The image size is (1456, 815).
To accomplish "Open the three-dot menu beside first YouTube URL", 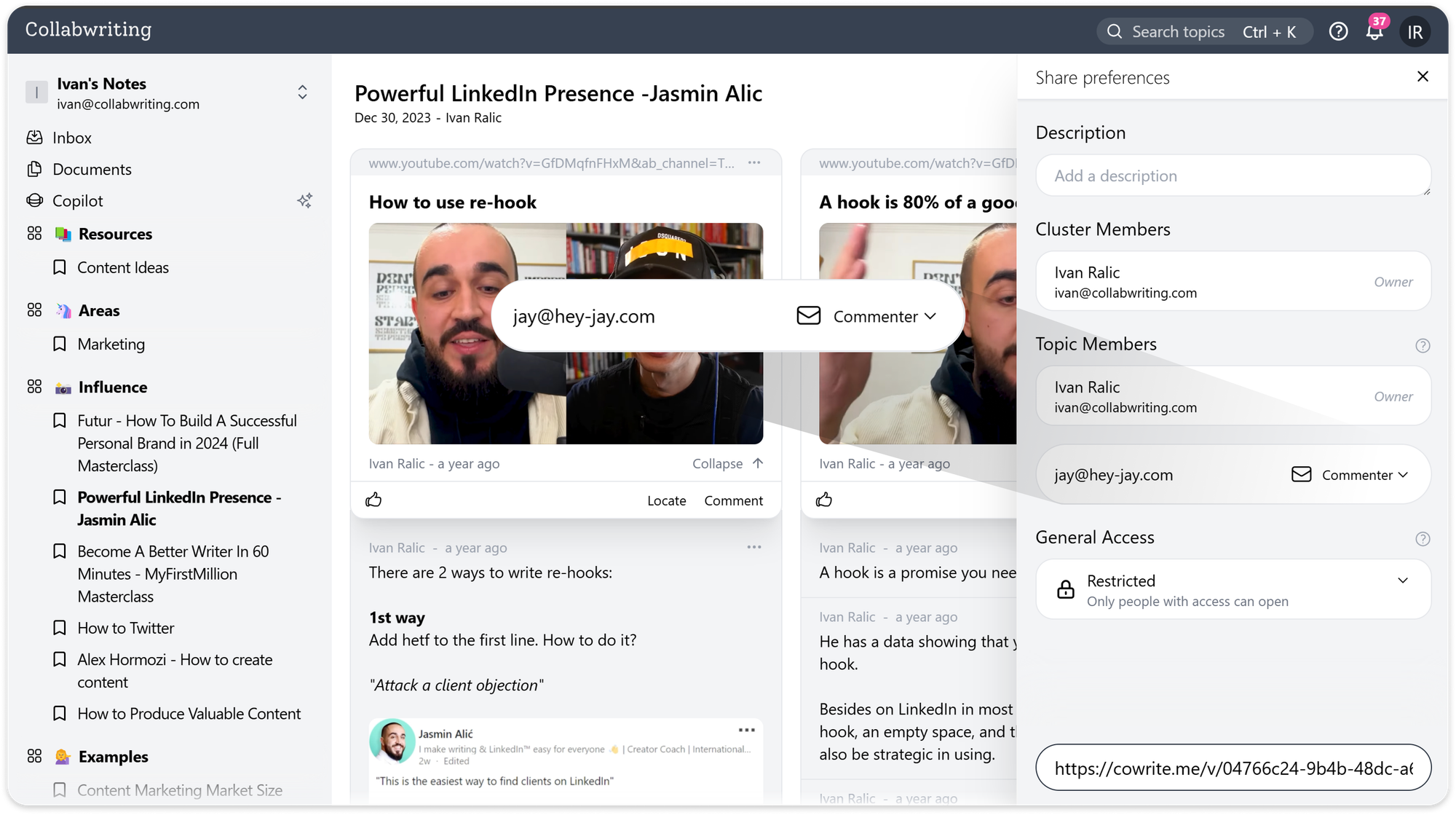I will (754, 162).
